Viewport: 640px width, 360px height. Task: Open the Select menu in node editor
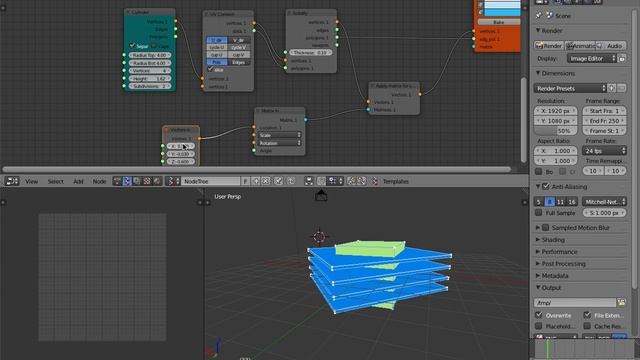(x=56, y=181)
